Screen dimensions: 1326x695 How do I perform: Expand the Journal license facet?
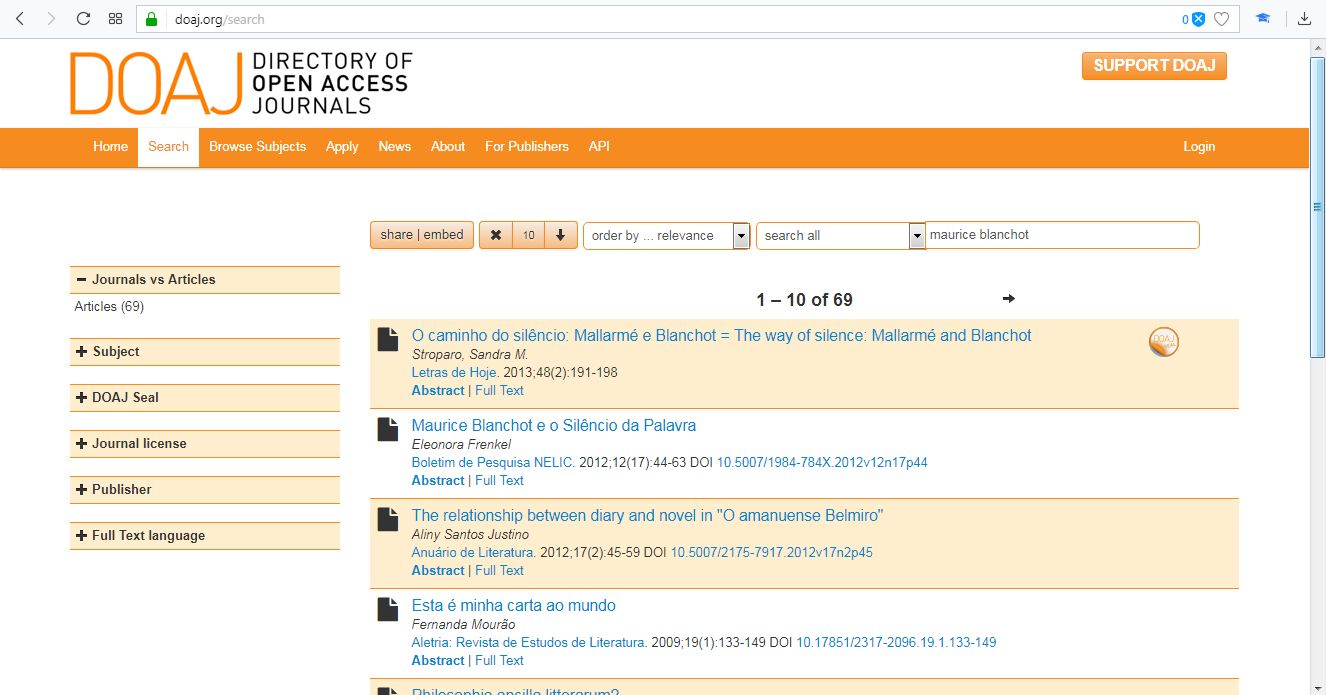click(x=205, y=444)
